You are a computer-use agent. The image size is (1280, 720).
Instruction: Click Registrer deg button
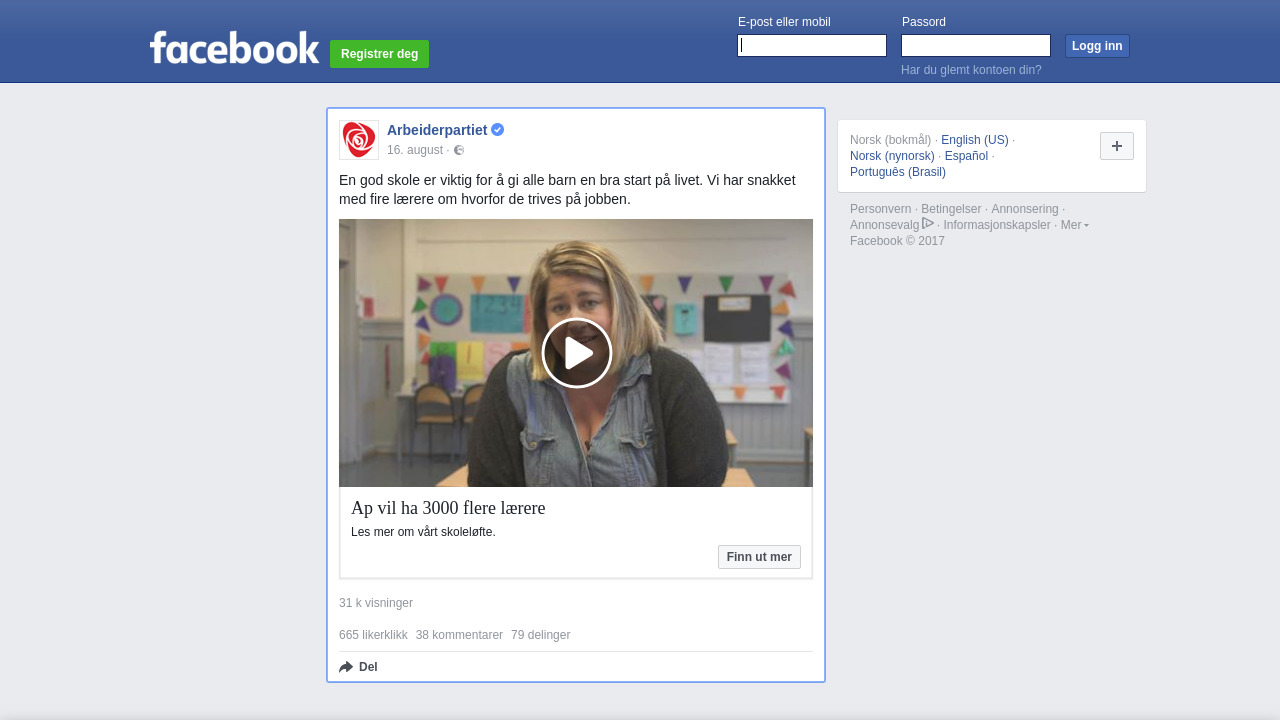379,54
